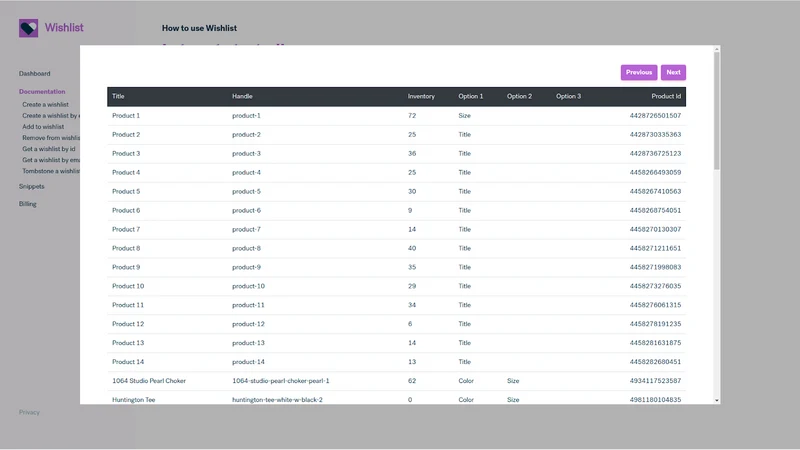Image resolution: width=800 pixels, height=450 pixels.
Task: Select the 'Product 11' title cell
Action: click(x=128, y=305)
